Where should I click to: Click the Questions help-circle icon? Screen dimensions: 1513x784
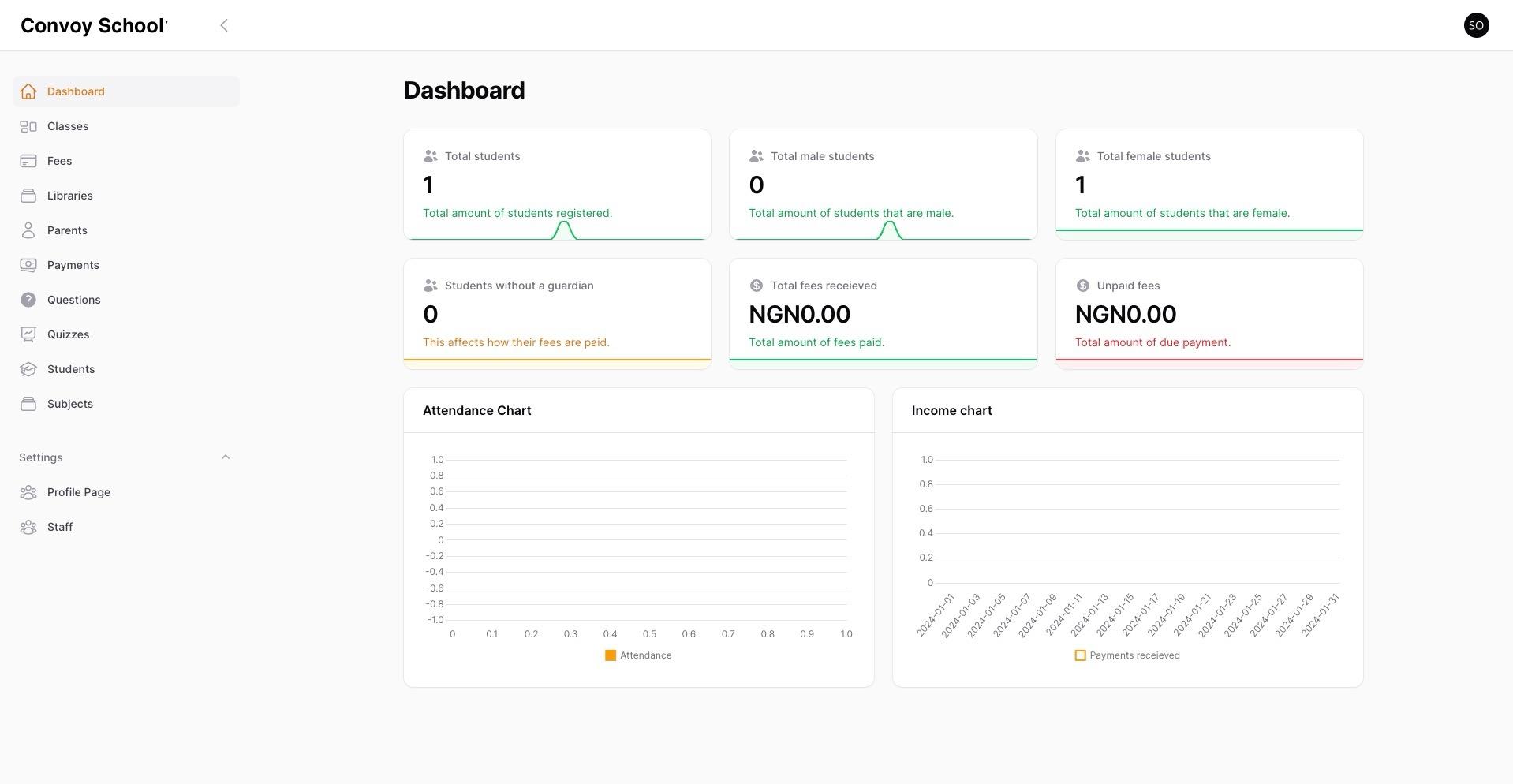[x=28, y=300]
